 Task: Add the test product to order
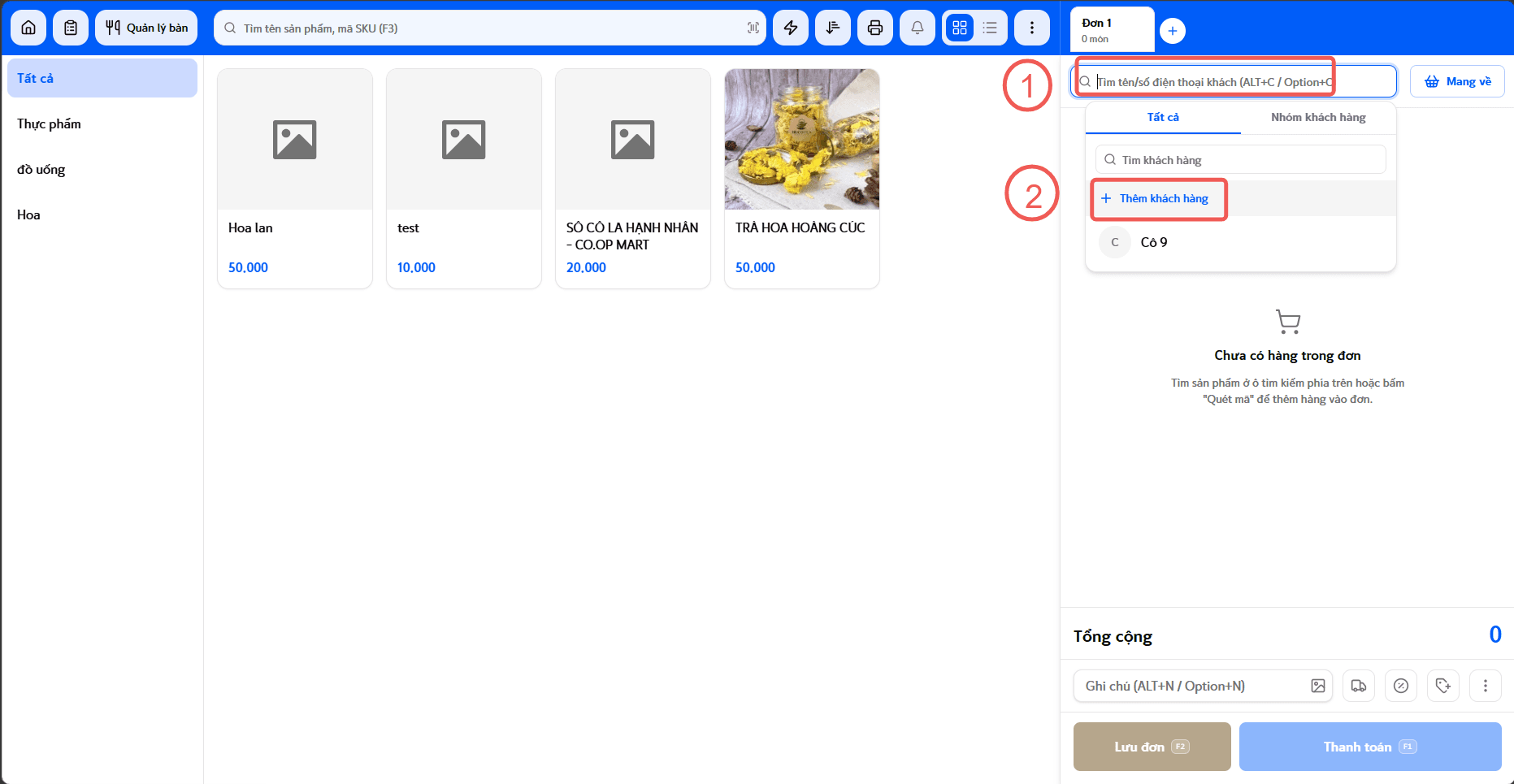pyautogui.click(x=464, y=178)
